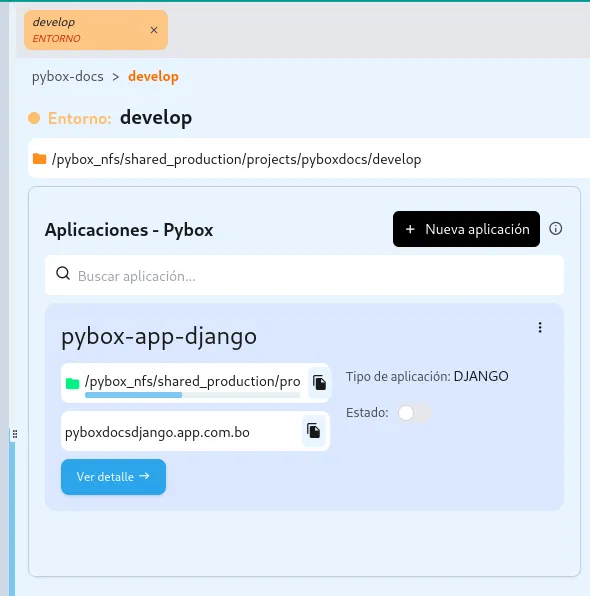Viewport: 590px width, 596px height.
Task: Click the pyboxdocsdjango.app.com.bo domain text
Action: tap(157, 433)
